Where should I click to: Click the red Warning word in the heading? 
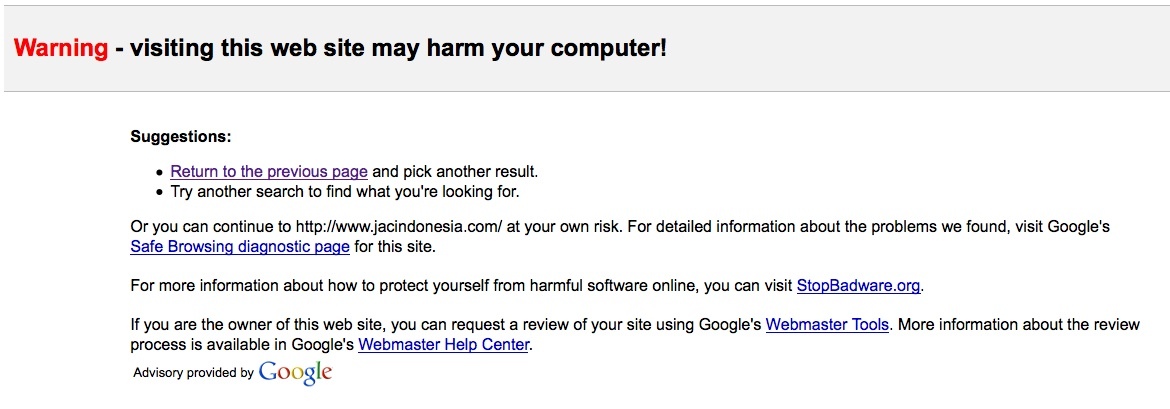click(x=61, y=48)
